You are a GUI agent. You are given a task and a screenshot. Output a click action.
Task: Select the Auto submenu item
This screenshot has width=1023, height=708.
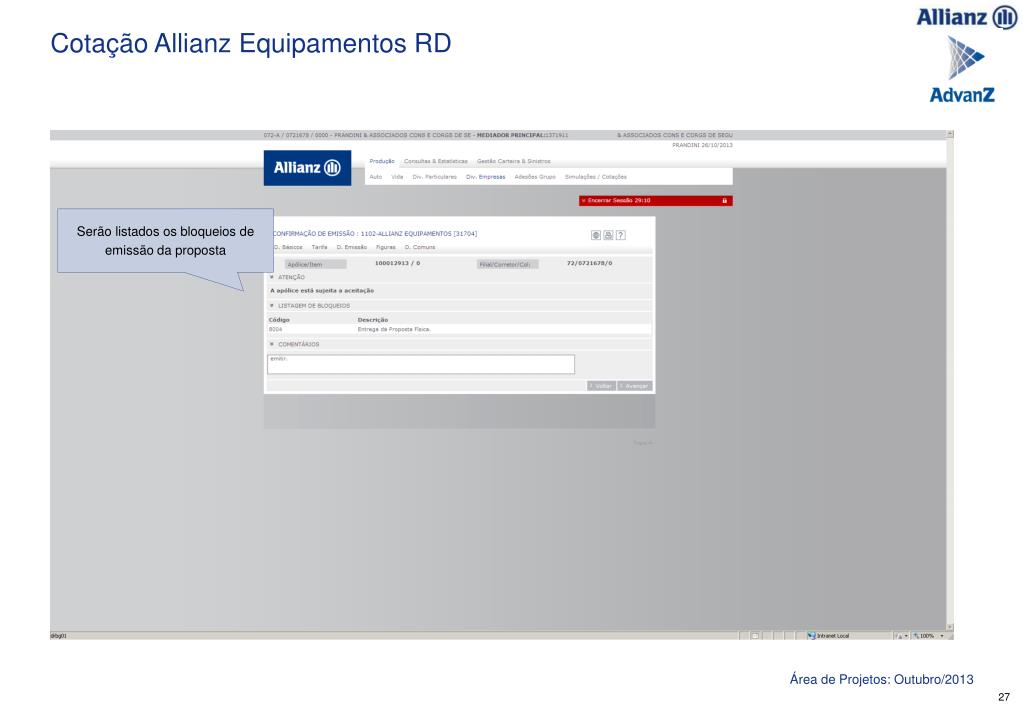point(376,177)
